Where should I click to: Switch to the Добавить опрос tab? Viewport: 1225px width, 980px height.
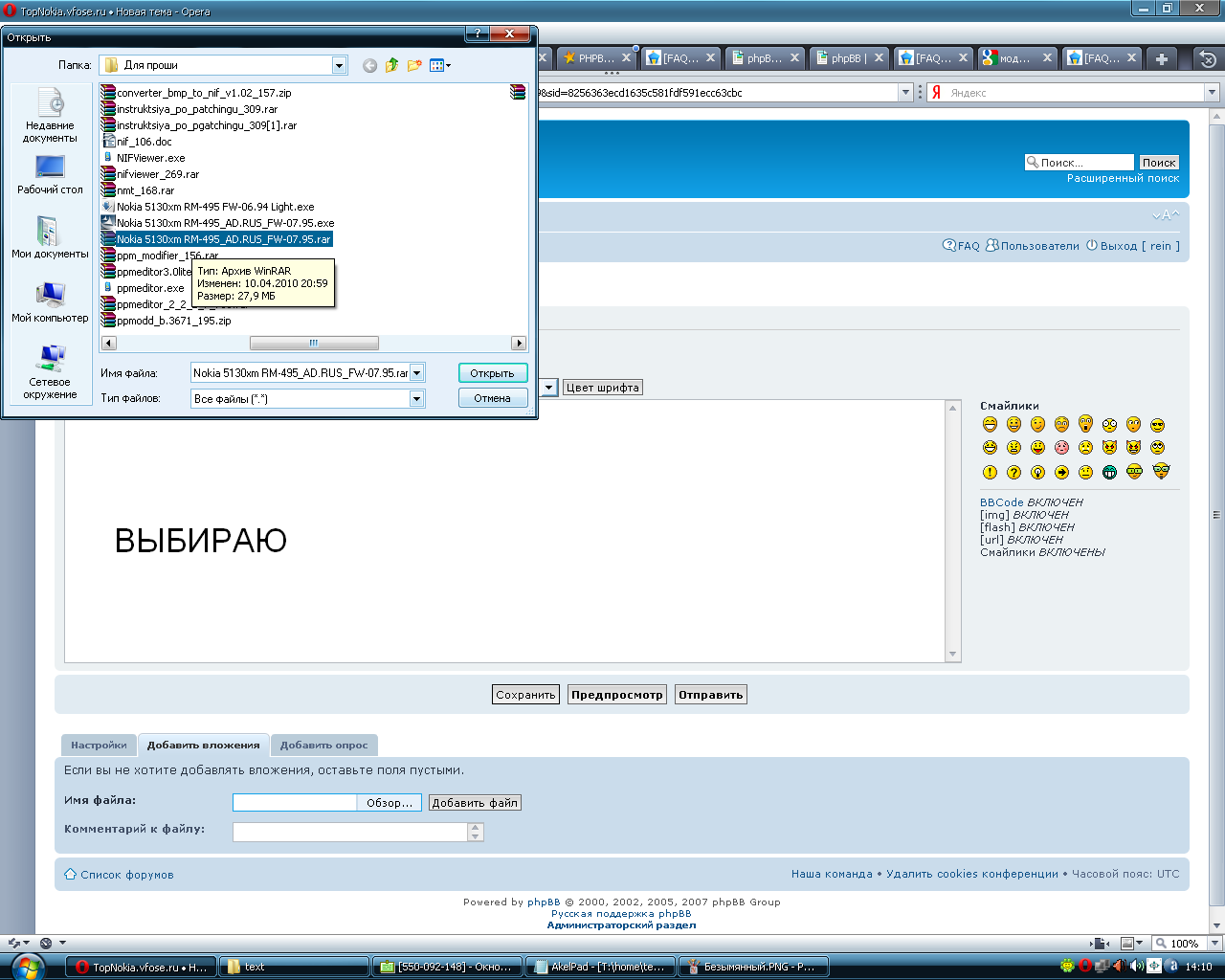point(323,745)
